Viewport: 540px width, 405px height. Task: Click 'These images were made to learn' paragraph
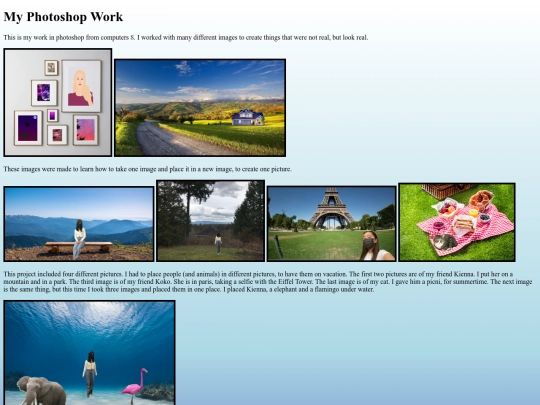pos(147,169)
